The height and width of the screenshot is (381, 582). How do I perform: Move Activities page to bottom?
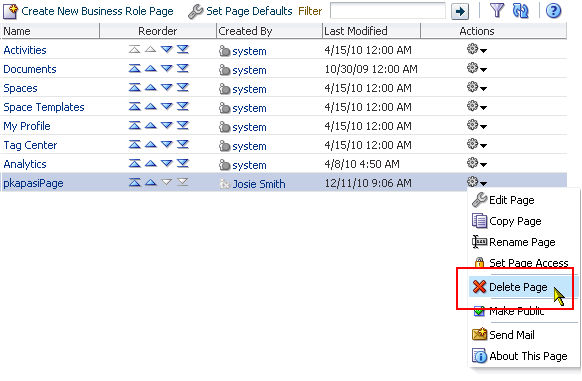183,49
